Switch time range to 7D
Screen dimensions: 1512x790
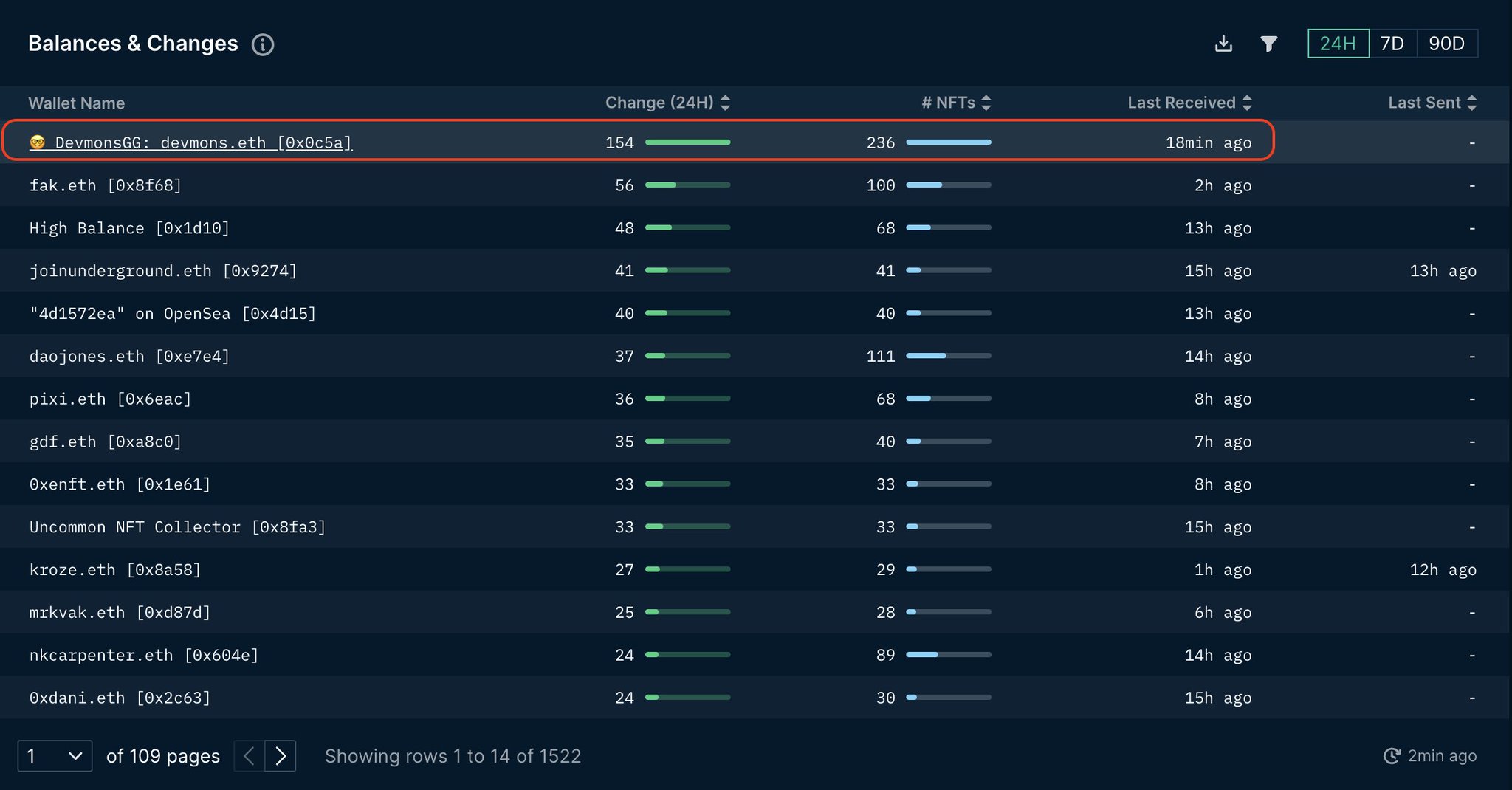click(1393, 44)
